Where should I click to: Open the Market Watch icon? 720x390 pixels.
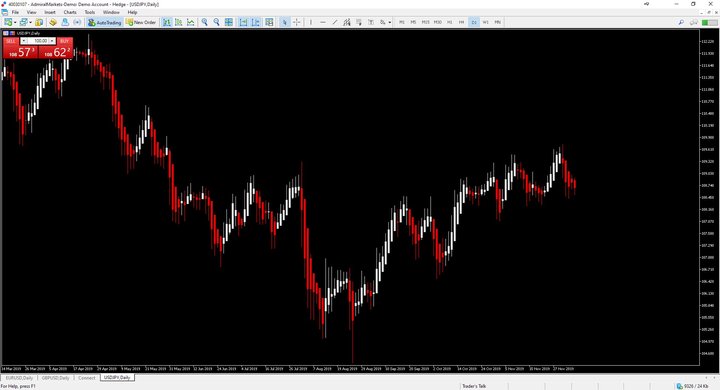39,22
